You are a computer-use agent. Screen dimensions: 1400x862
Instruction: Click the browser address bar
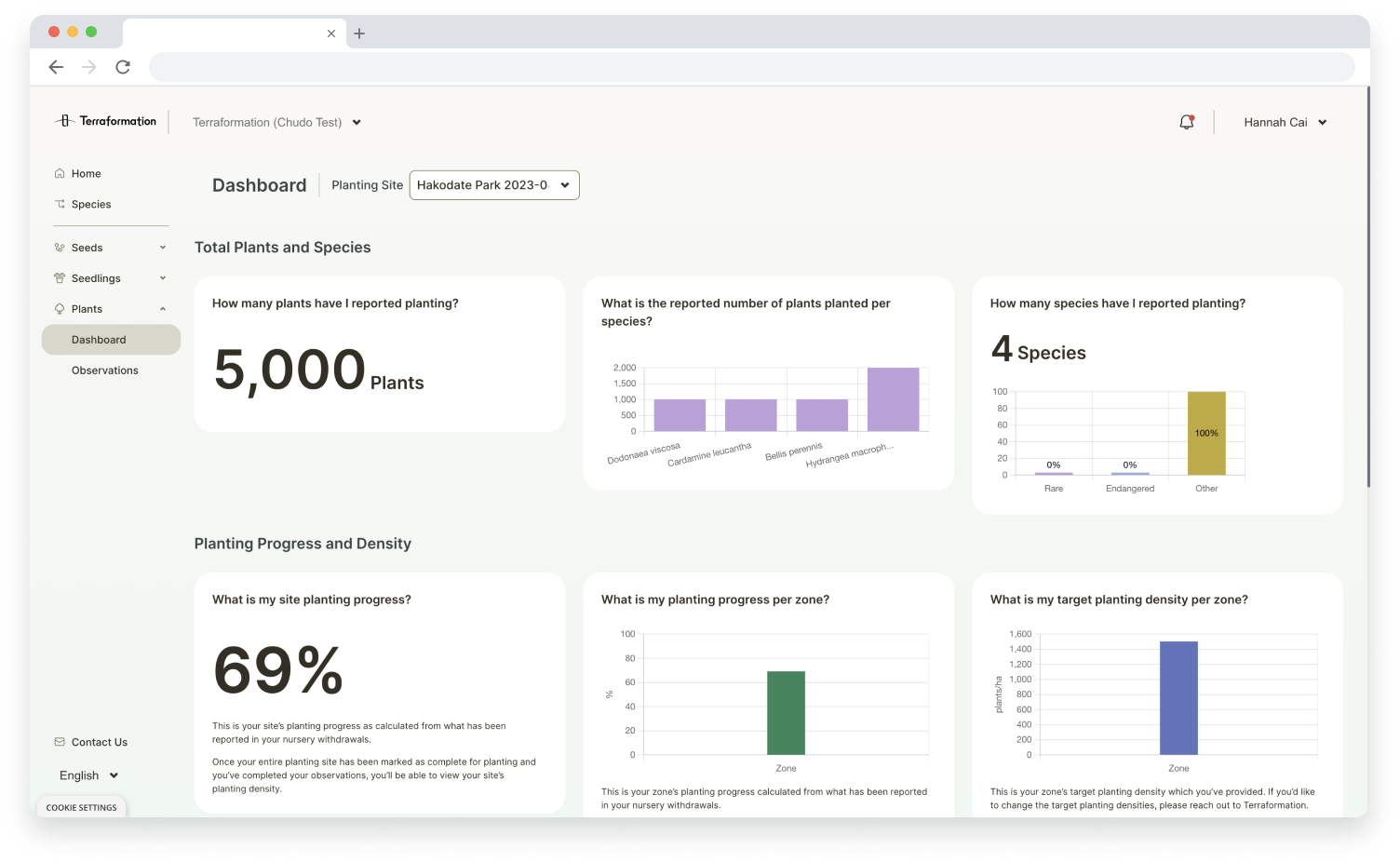[x=750, y=67]
